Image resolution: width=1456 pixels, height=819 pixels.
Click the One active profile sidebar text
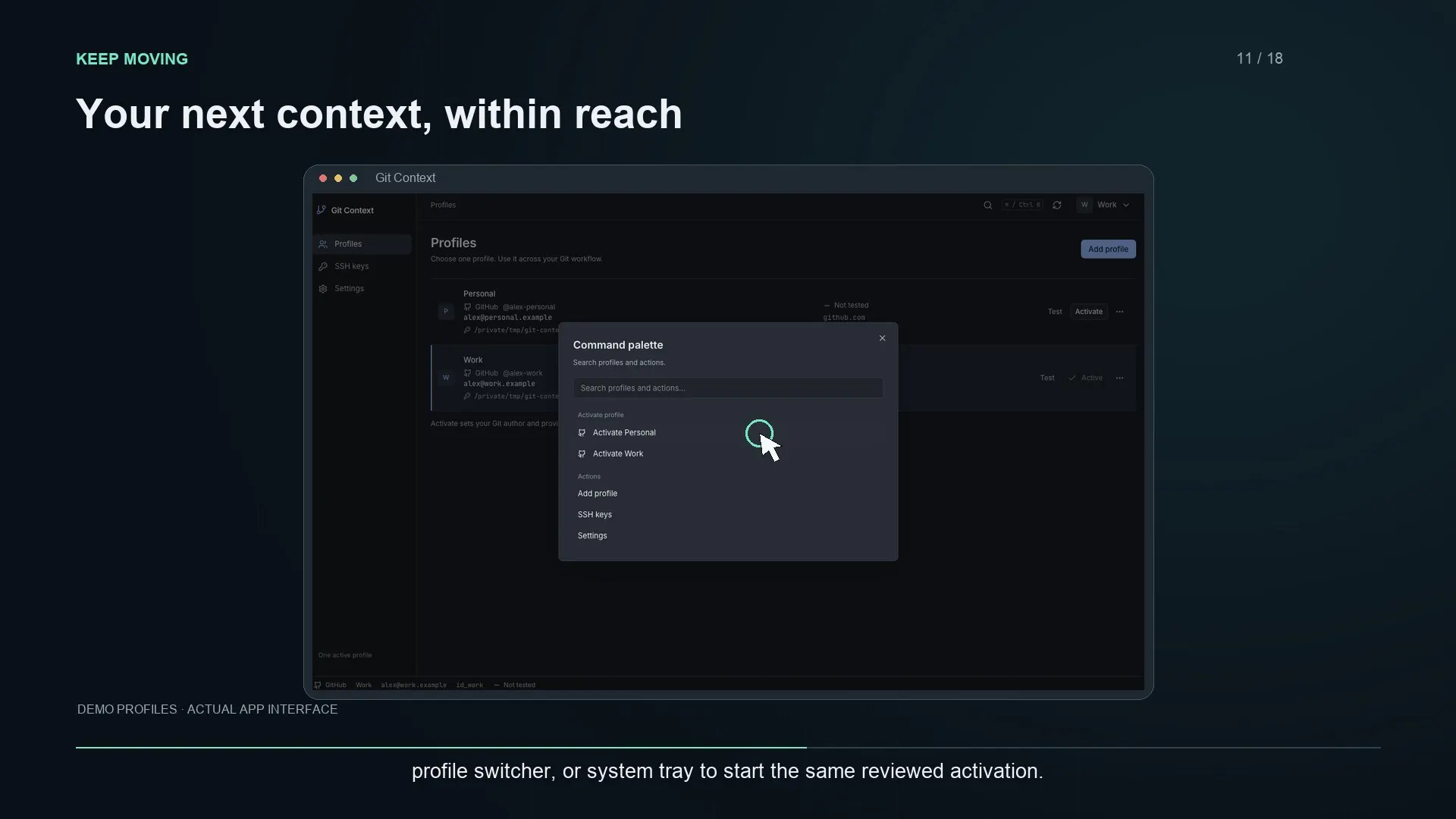tap(345, 655)
